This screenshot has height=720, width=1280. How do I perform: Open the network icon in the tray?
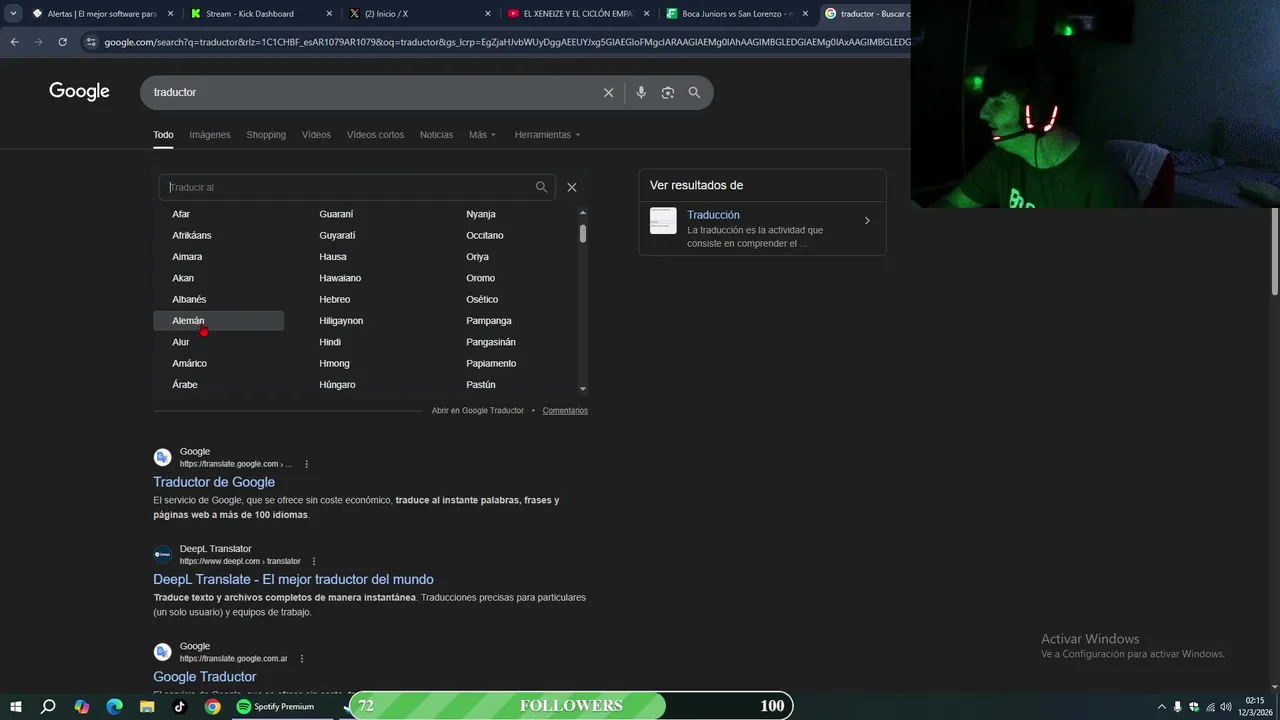click(1210, 707)
